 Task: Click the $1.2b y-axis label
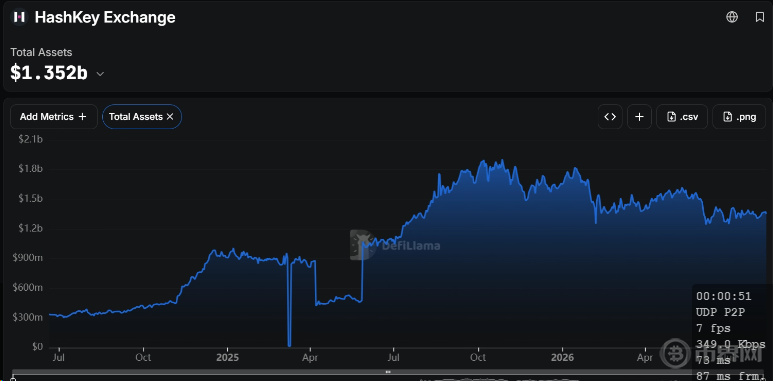pos(31,229)
